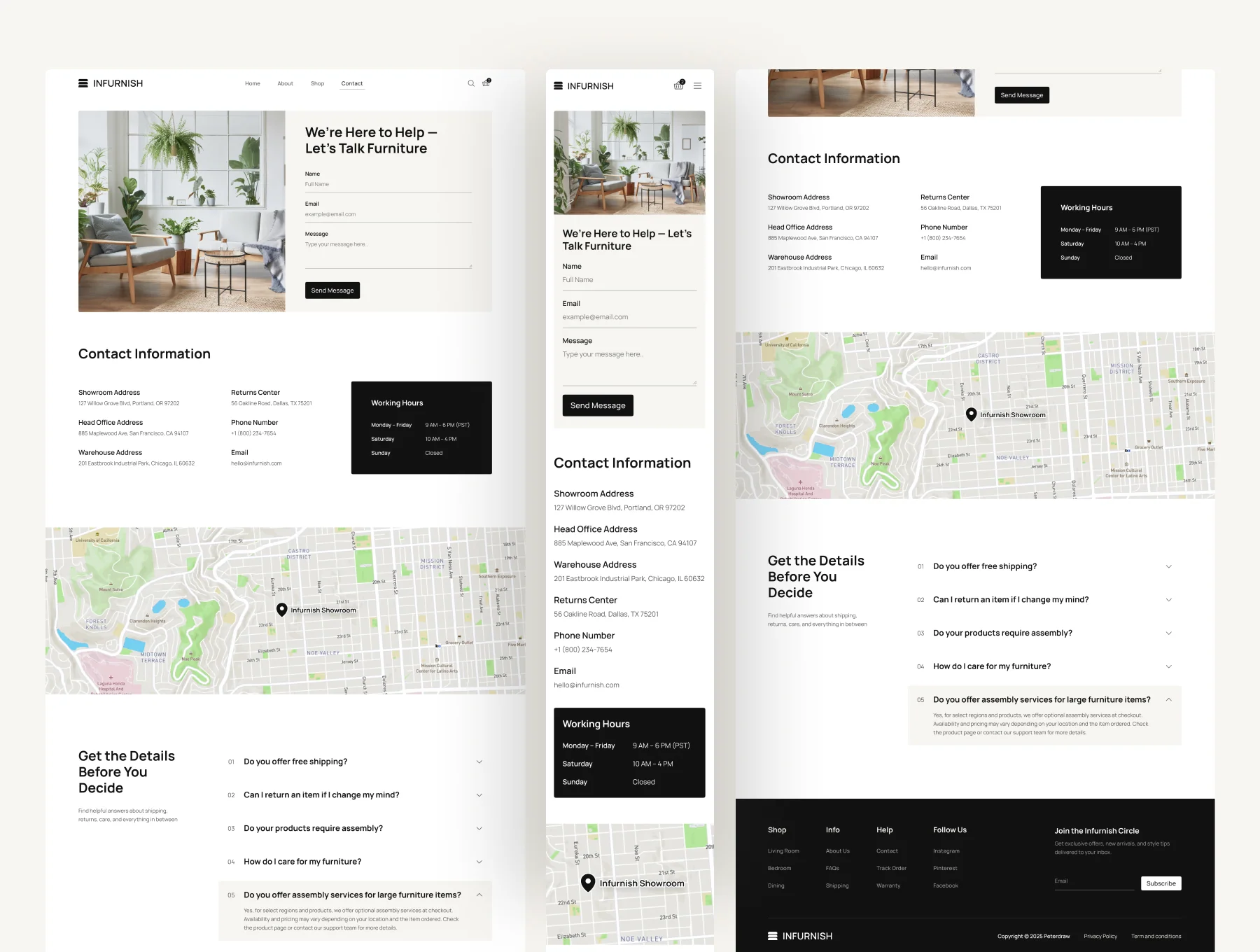Expand 'Can I return an item' in right panel
This screenshot has height=952, width=1260.
click(x=1044, y=600)
